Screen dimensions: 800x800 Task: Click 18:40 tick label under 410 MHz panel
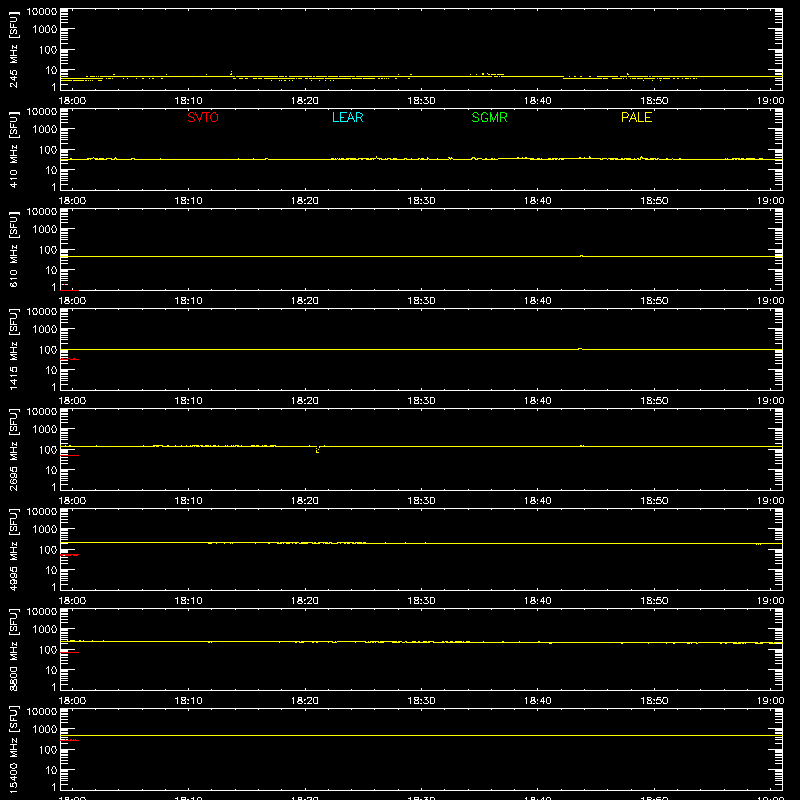(538, 201)
